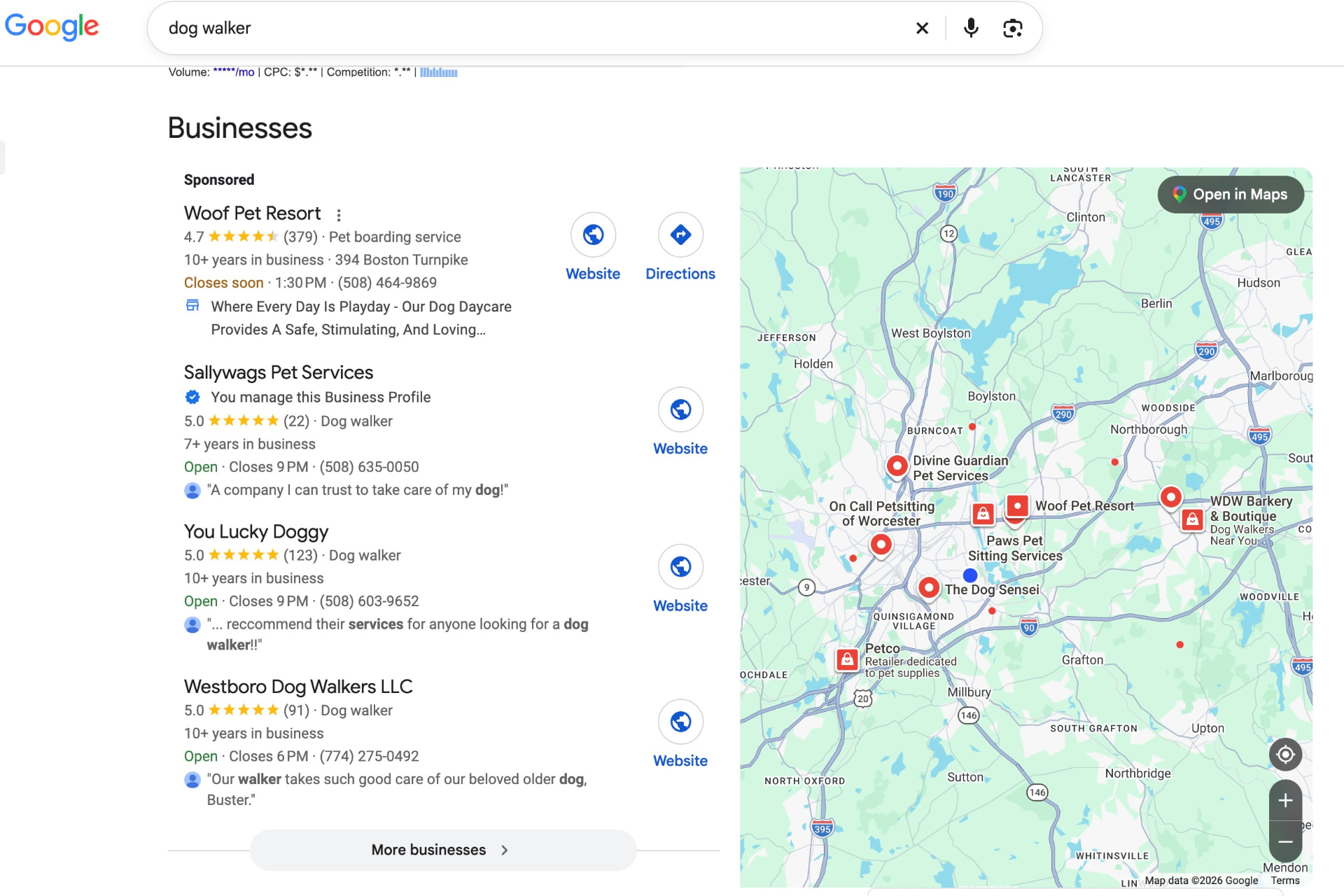Click the keyword trend bar chart
The image size is (1344, 896).
pyautogui.click(x=439, y=72)
